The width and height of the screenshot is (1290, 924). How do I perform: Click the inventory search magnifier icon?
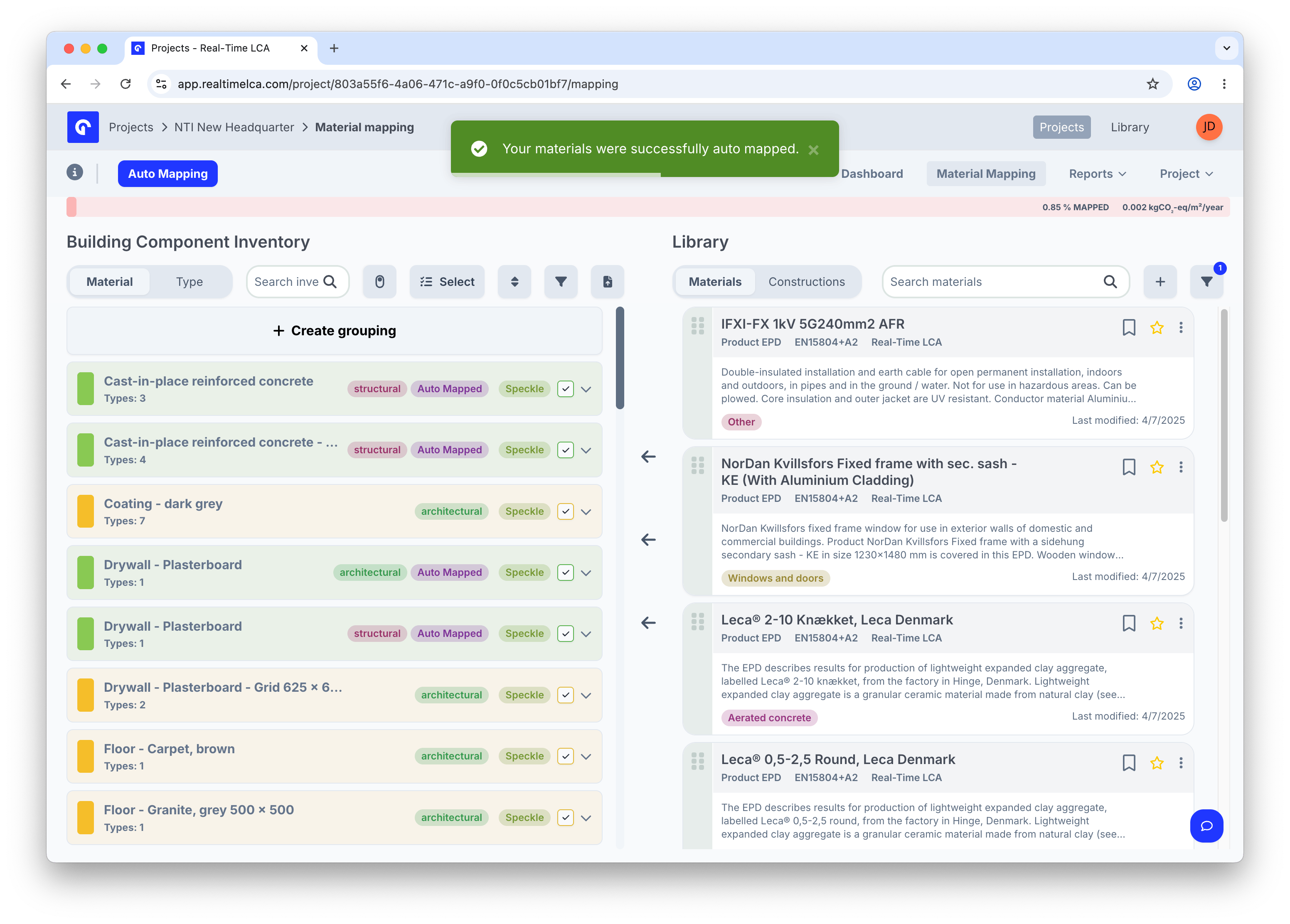click(x=330, y=281)
